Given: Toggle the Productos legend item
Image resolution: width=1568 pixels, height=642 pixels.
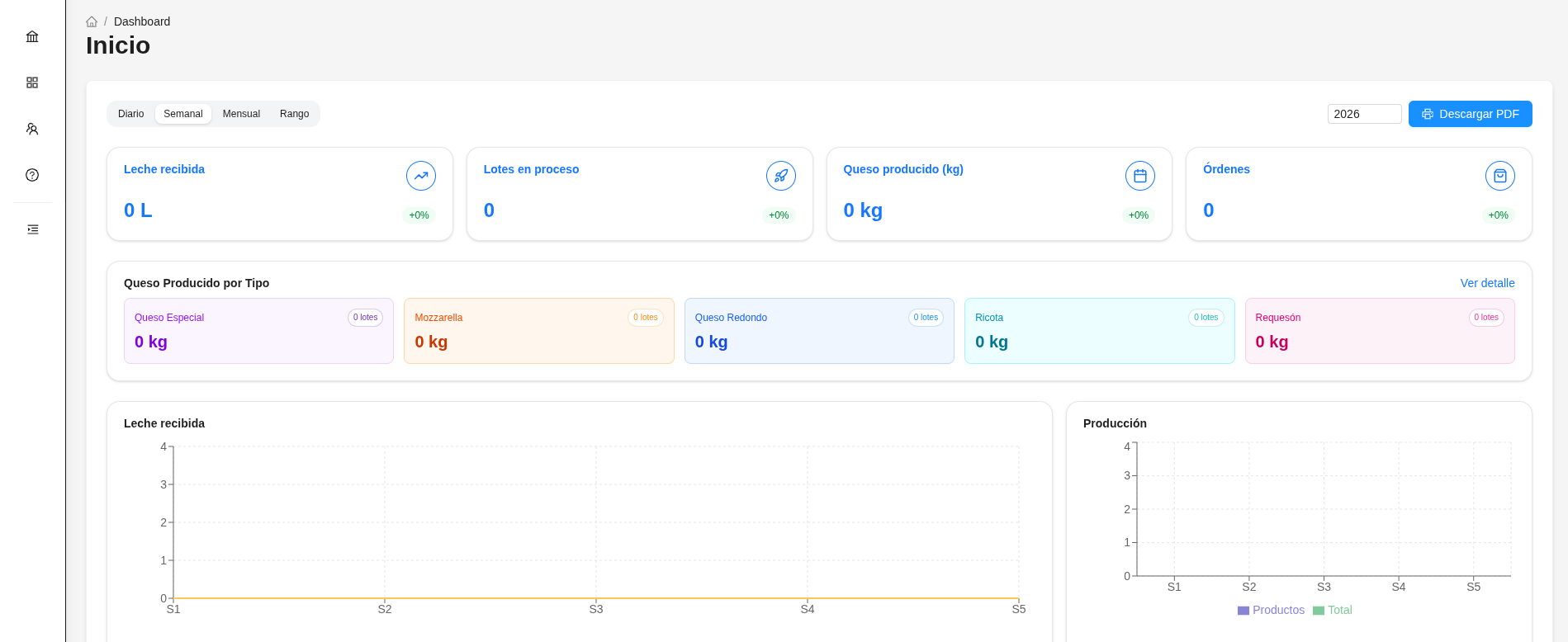Looking at the screenshot, I should pos(1272,610).
